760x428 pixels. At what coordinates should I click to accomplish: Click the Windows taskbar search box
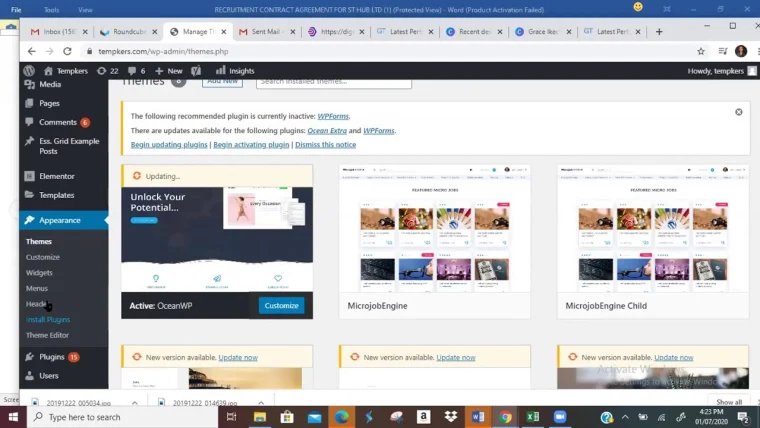point(123,417)
